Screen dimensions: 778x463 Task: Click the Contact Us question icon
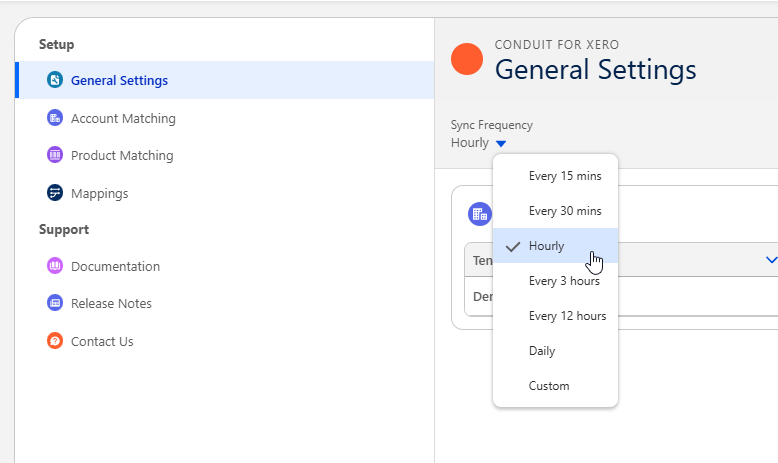click(x=55, y=341)
